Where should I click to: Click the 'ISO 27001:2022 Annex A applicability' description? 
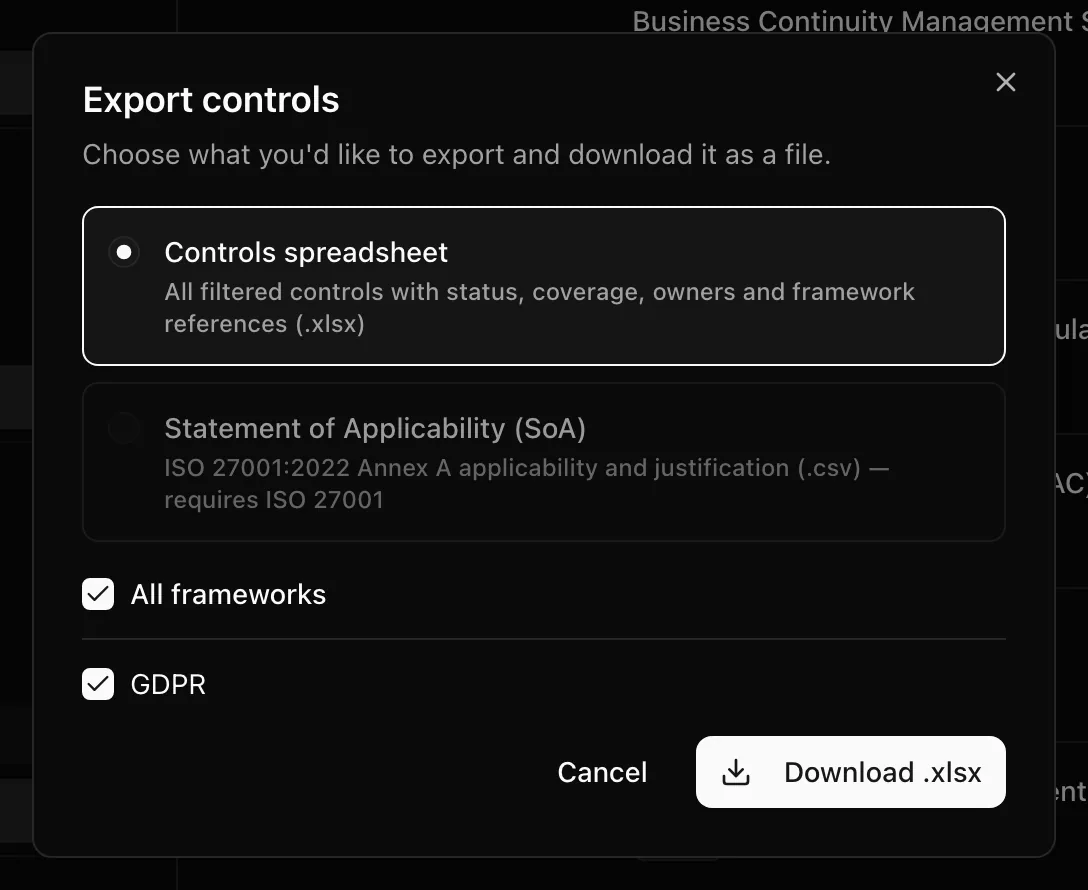[x=527, y=483]
